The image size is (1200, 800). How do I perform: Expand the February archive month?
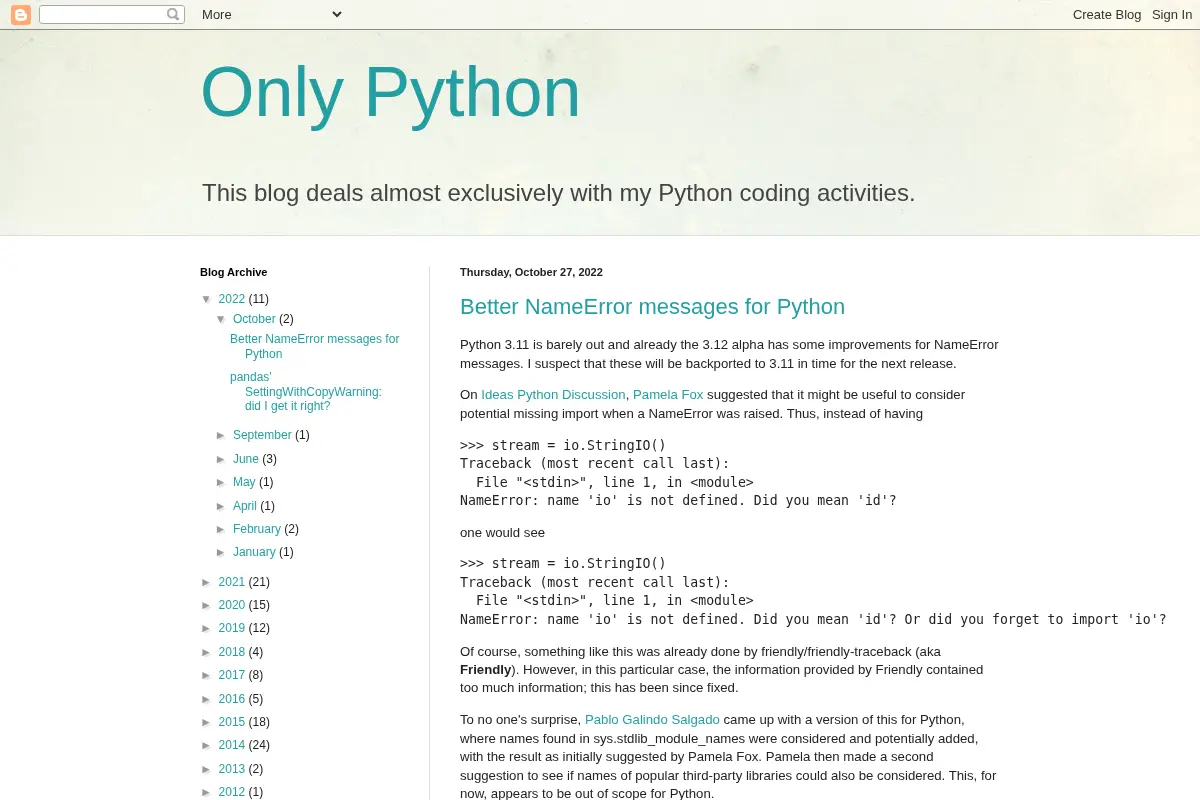pos(221,530)
